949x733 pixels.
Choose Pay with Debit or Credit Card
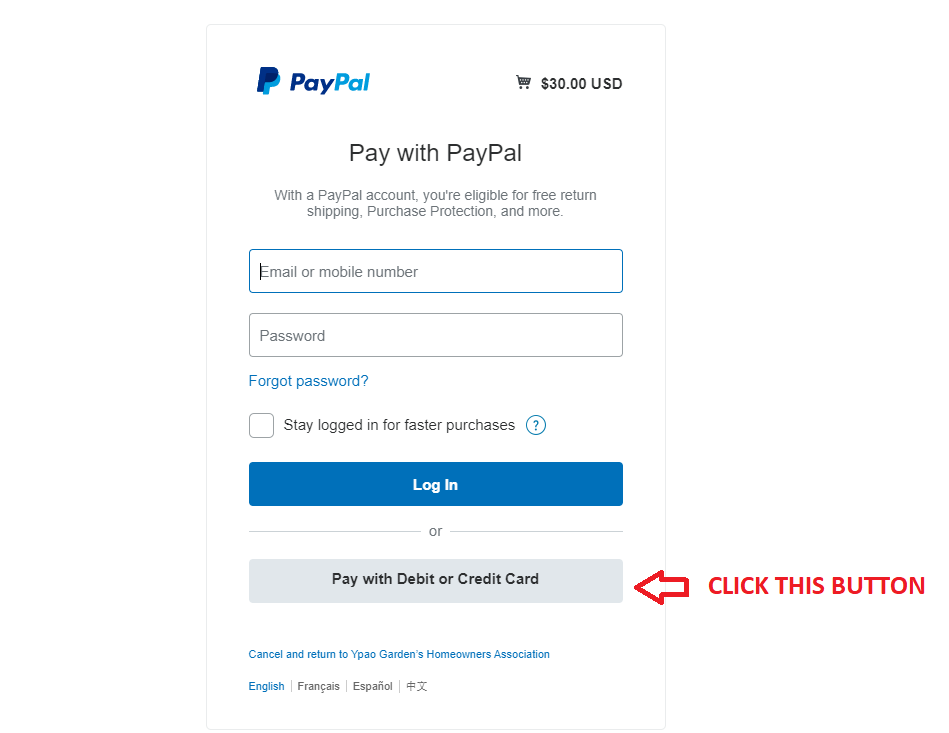(x=435, y=580)
